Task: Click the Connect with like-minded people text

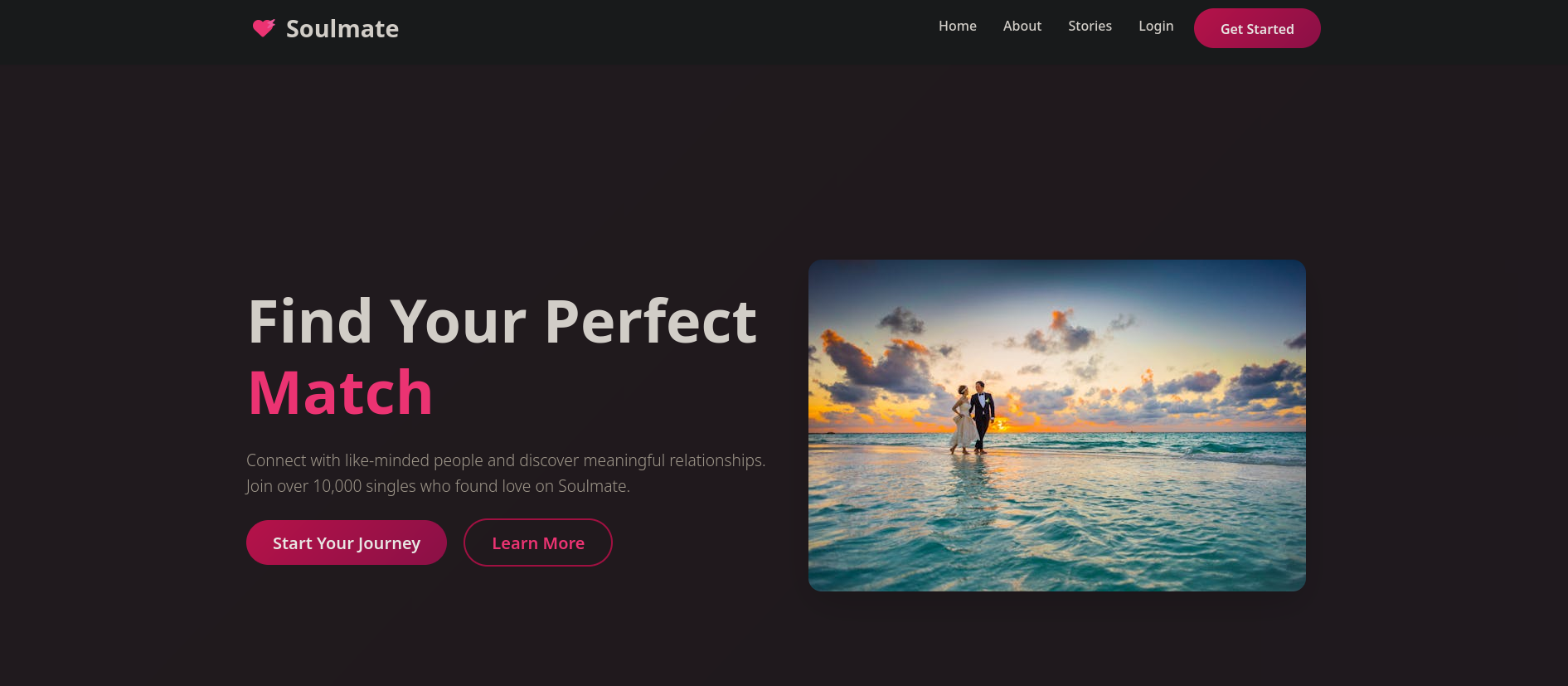Action: point(506,460)
